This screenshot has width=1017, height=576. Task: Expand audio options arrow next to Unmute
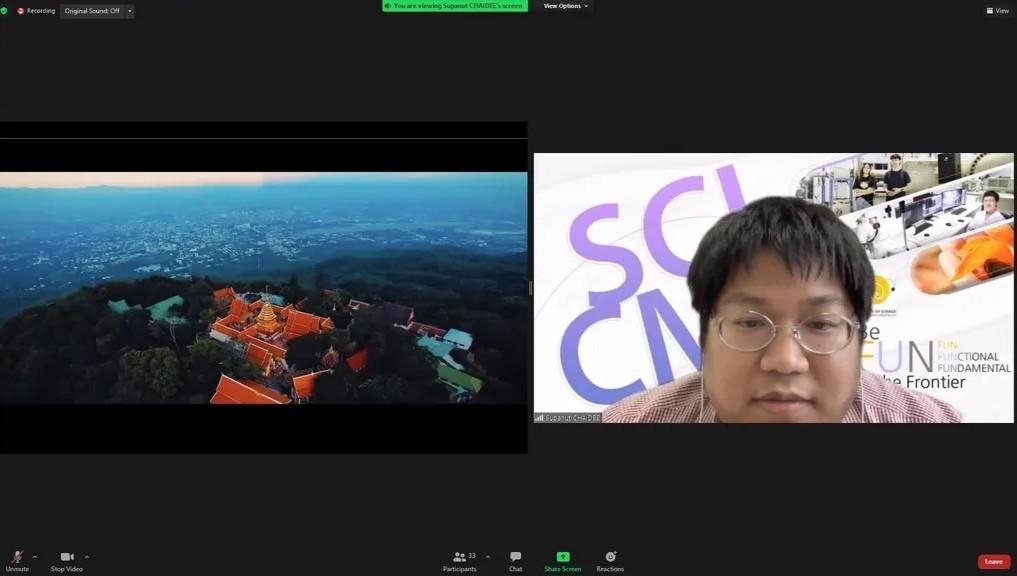(35, 557)
